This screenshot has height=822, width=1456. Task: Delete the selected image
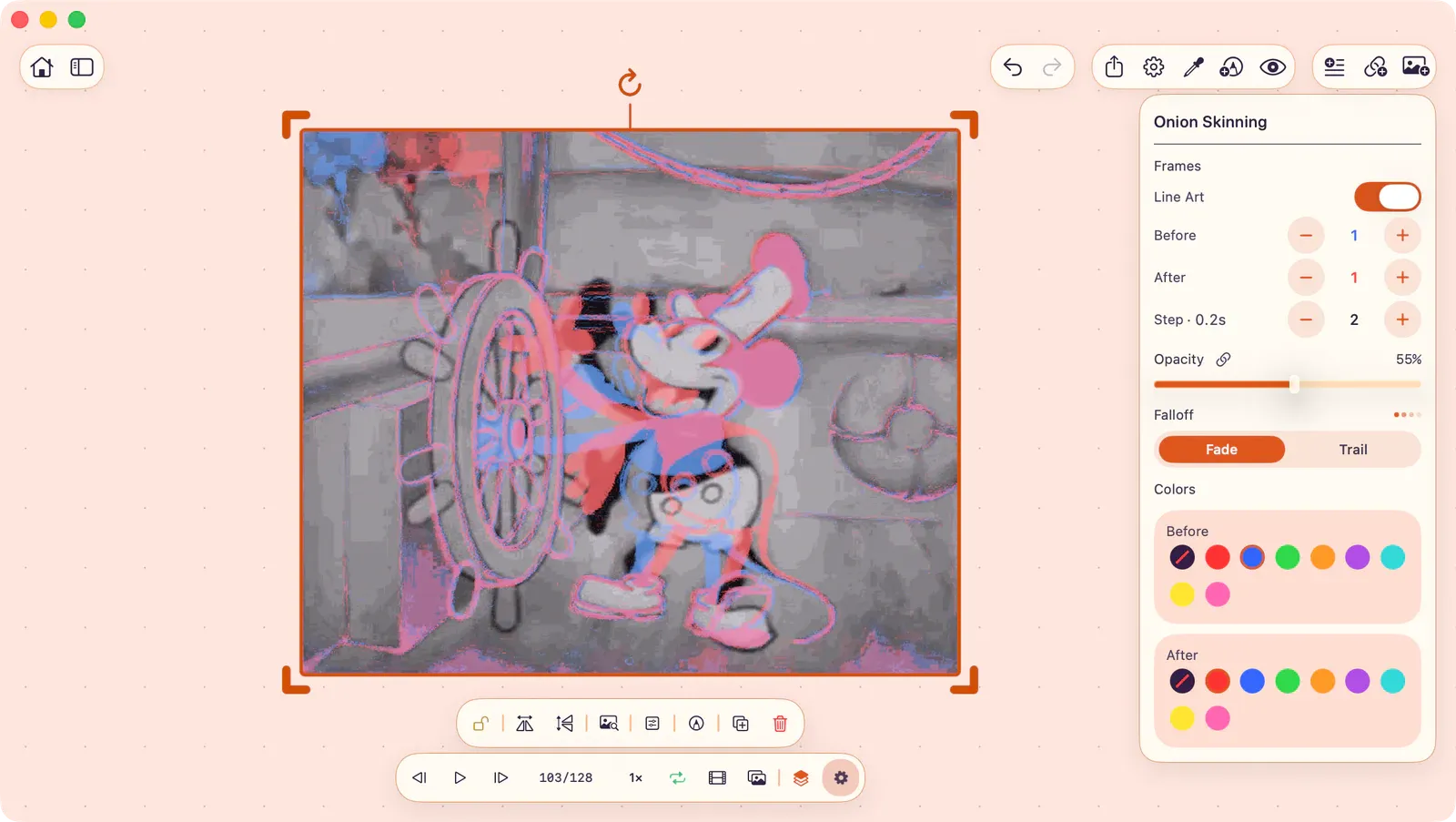pyautogui.click(x=780, y=724)
